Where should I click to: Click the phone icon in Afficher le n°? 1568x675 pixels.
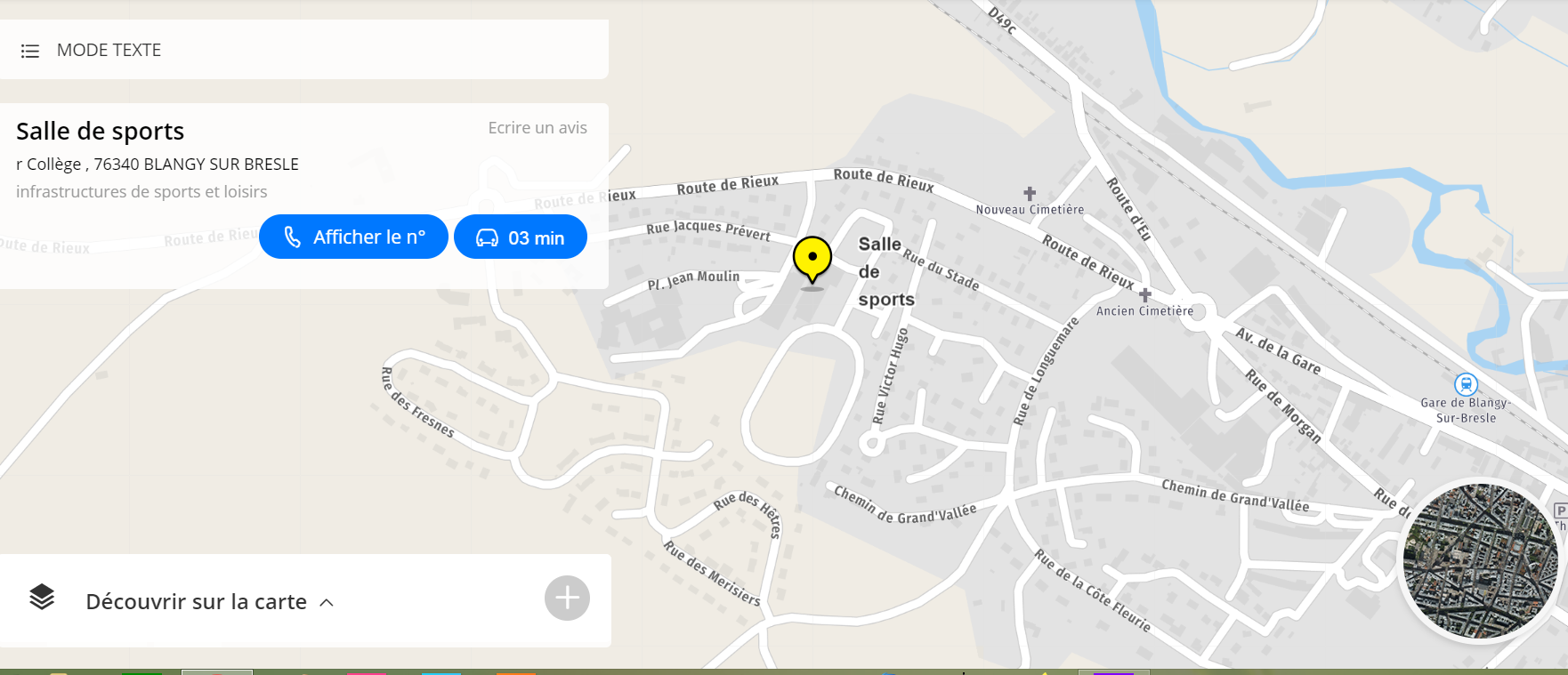[x=292, y=237]
